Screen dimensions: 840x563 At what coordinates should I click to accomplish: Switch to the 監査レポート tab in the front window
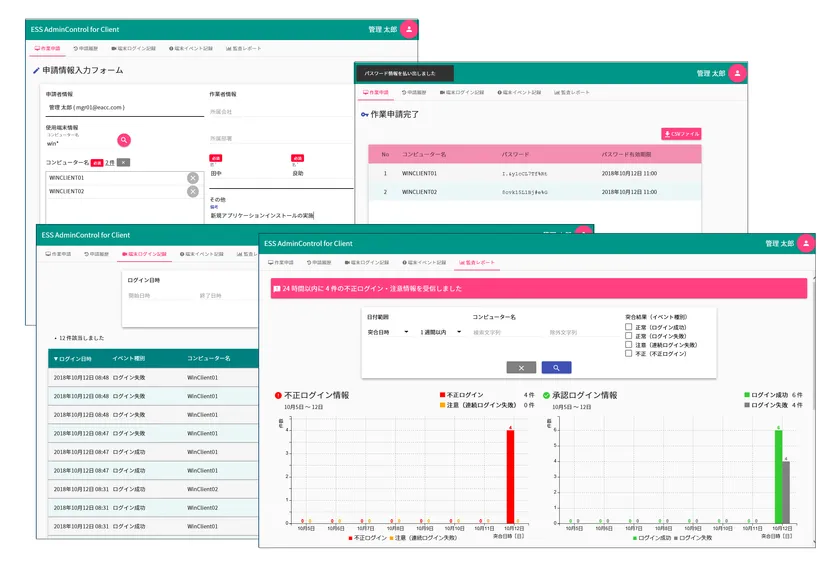476,261
